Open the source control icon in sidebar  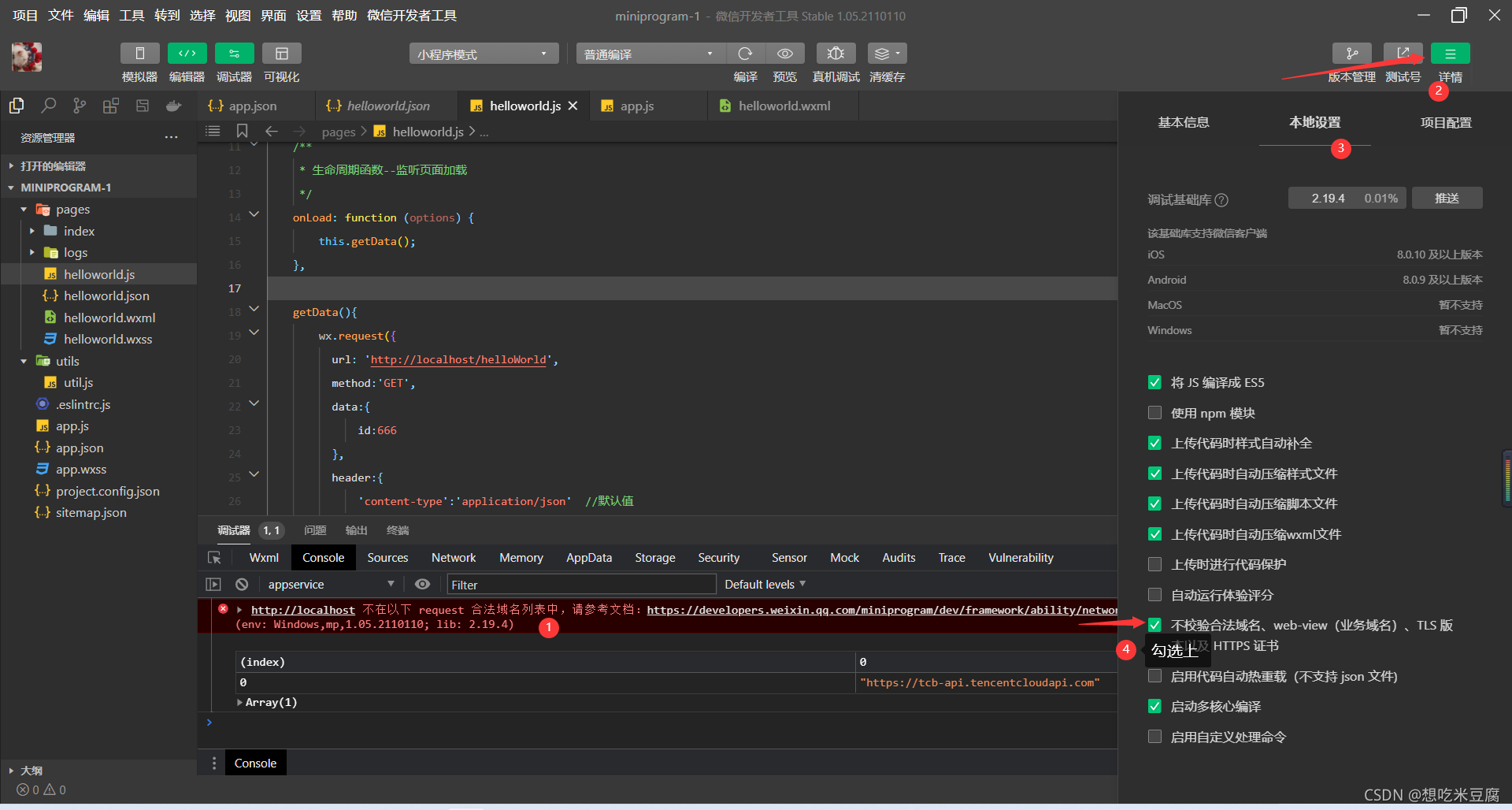coord(80,106)
